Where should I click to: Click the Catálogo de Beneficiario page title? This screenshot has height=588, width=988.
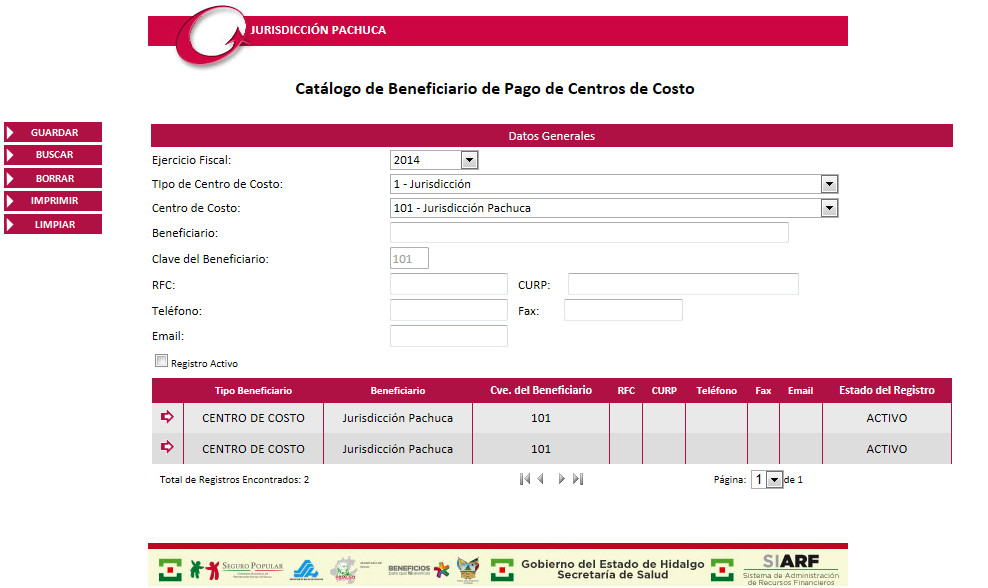tap(495, 88)
